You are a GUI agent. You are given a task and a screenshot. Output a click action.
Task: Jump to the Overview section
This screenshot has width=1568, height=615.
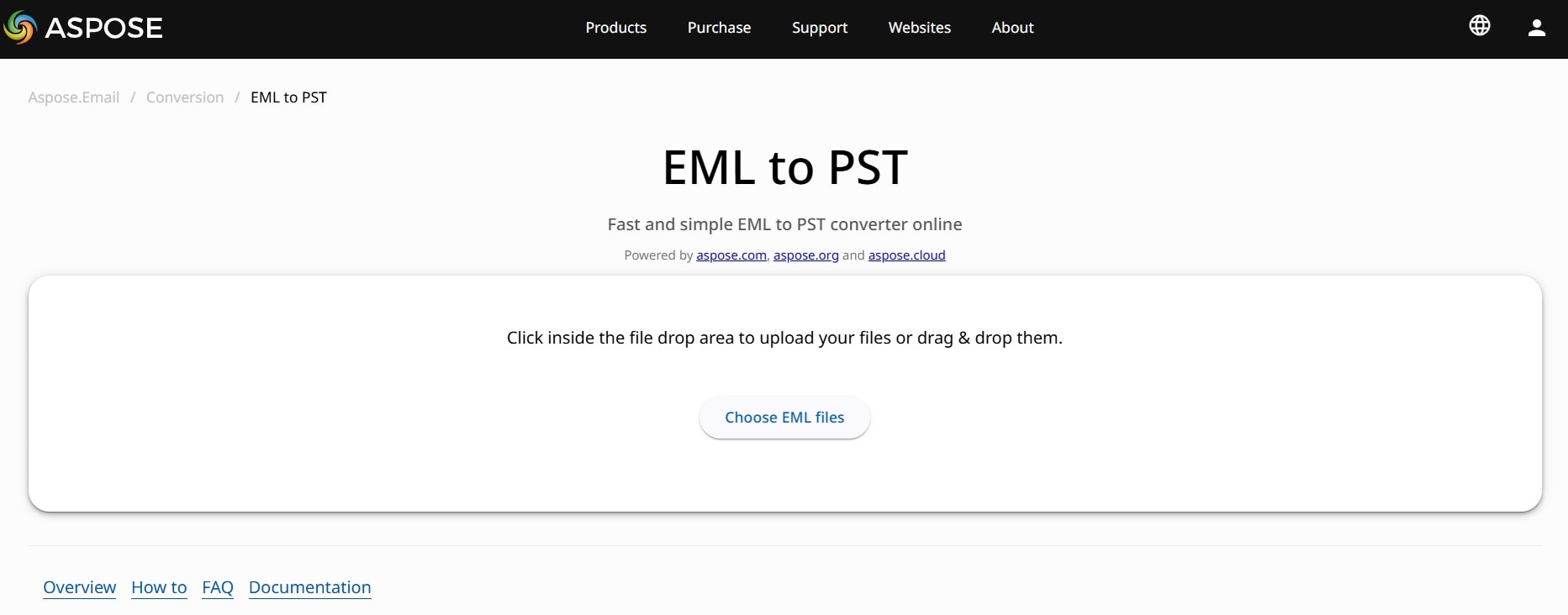pyautogui.click(x=80, y=587)
